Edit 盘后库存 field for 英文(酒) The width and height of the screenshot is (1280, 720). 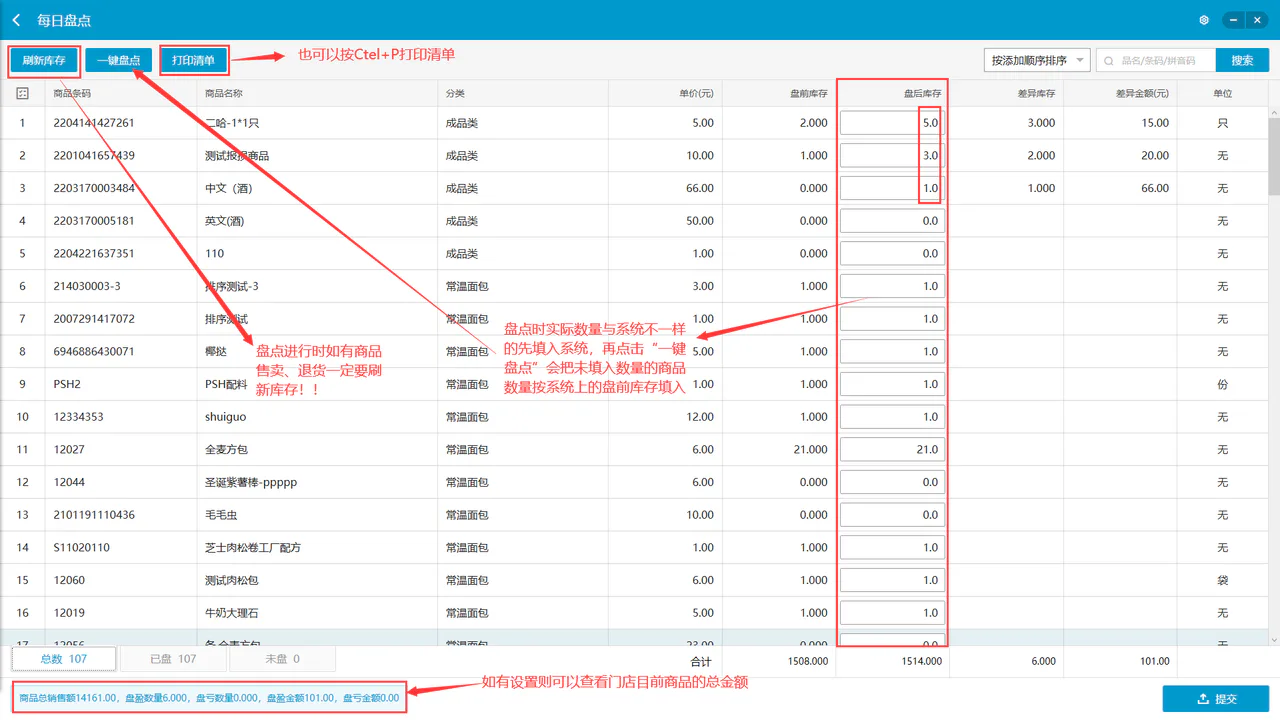click(x=892, y=221)
